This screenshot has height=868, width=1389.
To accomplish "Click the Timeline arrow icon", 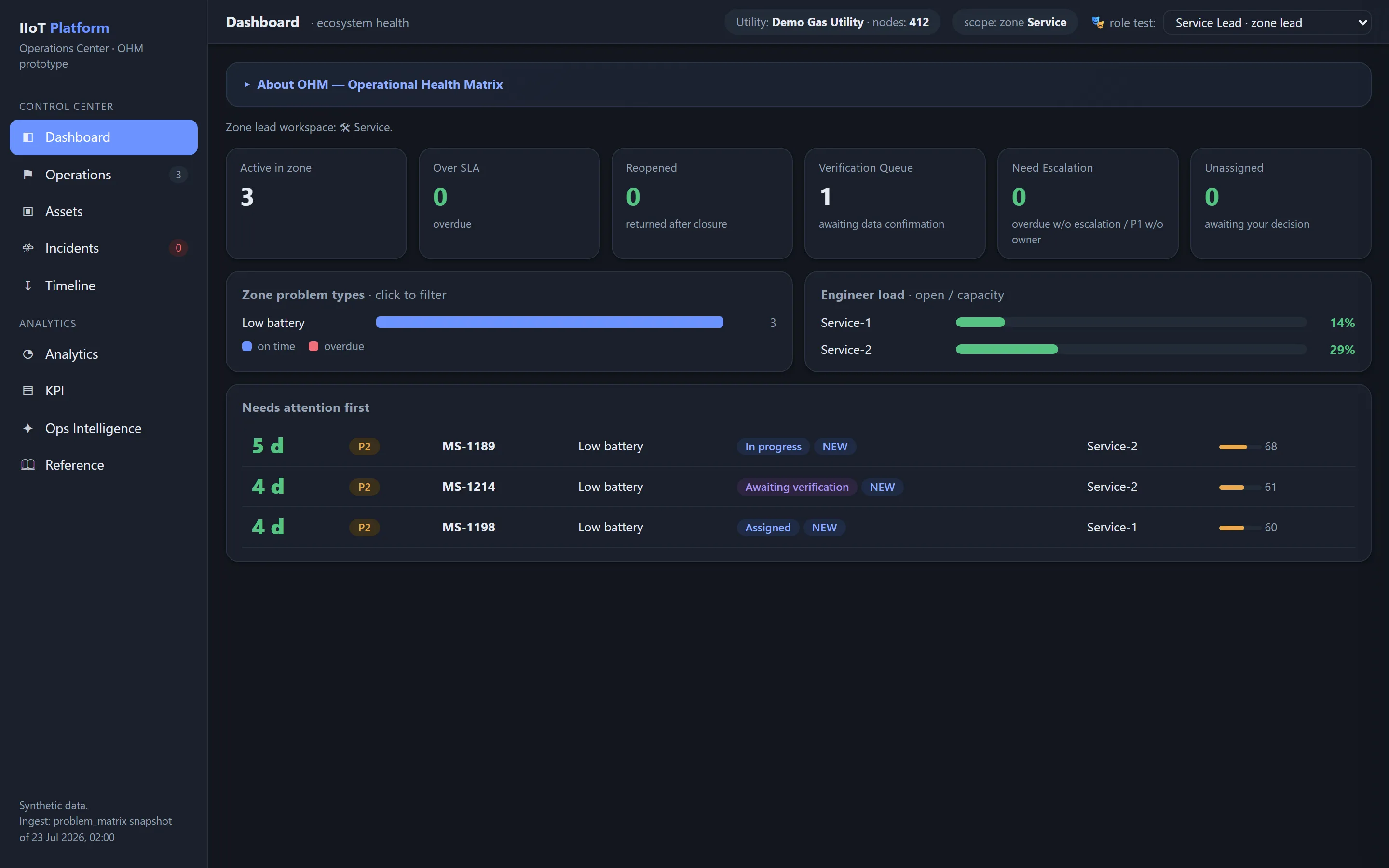I will pos(27,285).
